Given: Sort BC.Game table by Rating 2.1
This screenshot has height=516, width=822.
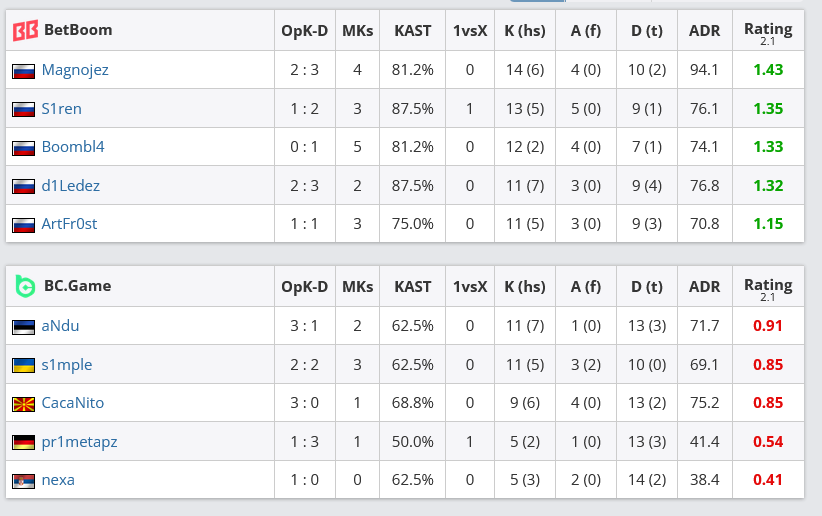Looking at the screenshot, I should [768, 286].
